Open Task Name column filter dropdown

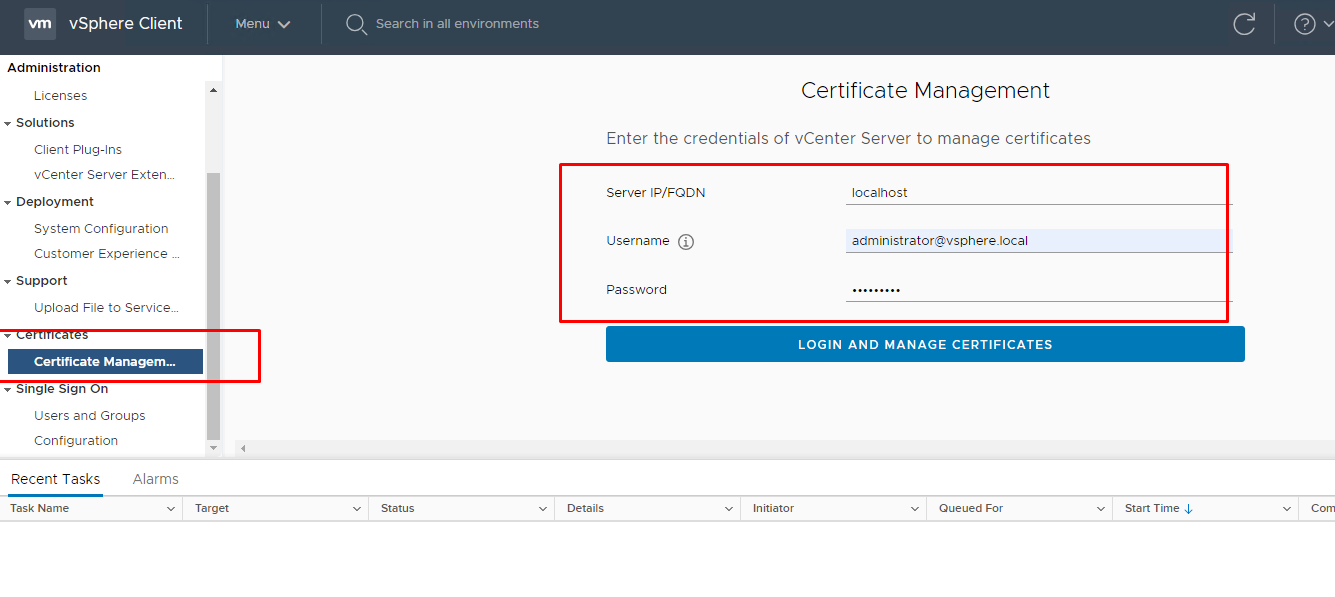170,509
